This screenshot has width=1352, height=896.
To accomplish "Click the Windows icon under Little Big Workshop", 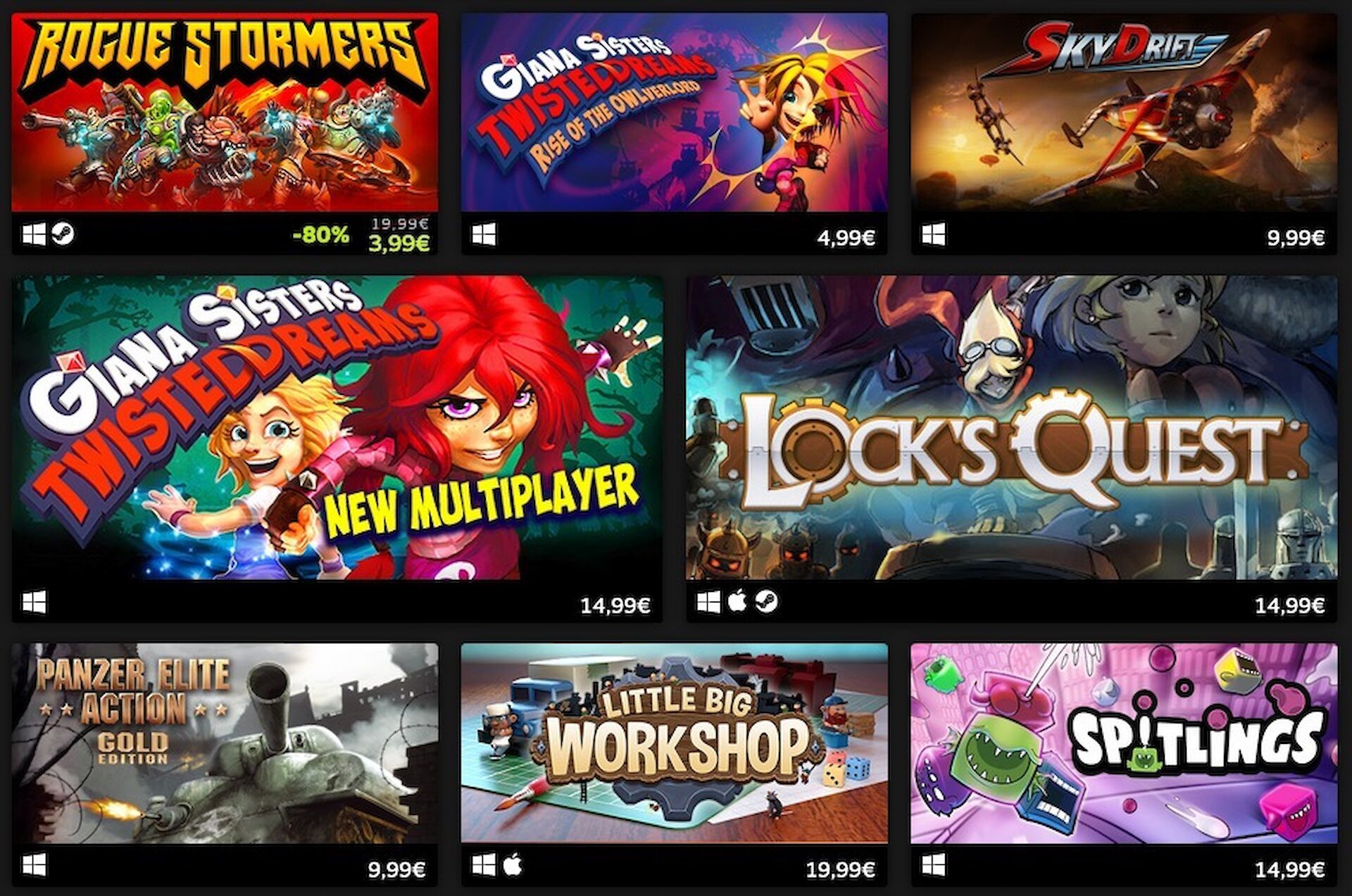I will click(x=484, y=865).
